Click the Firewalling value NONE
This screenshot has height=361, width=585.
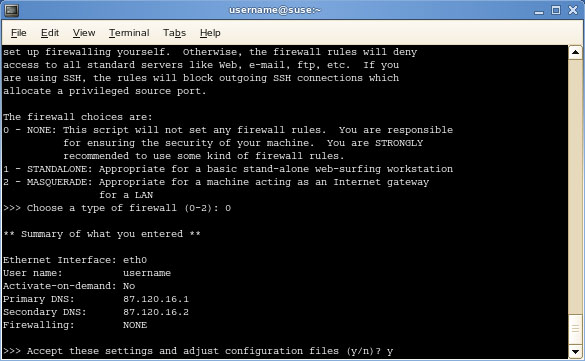coord(135,325)
